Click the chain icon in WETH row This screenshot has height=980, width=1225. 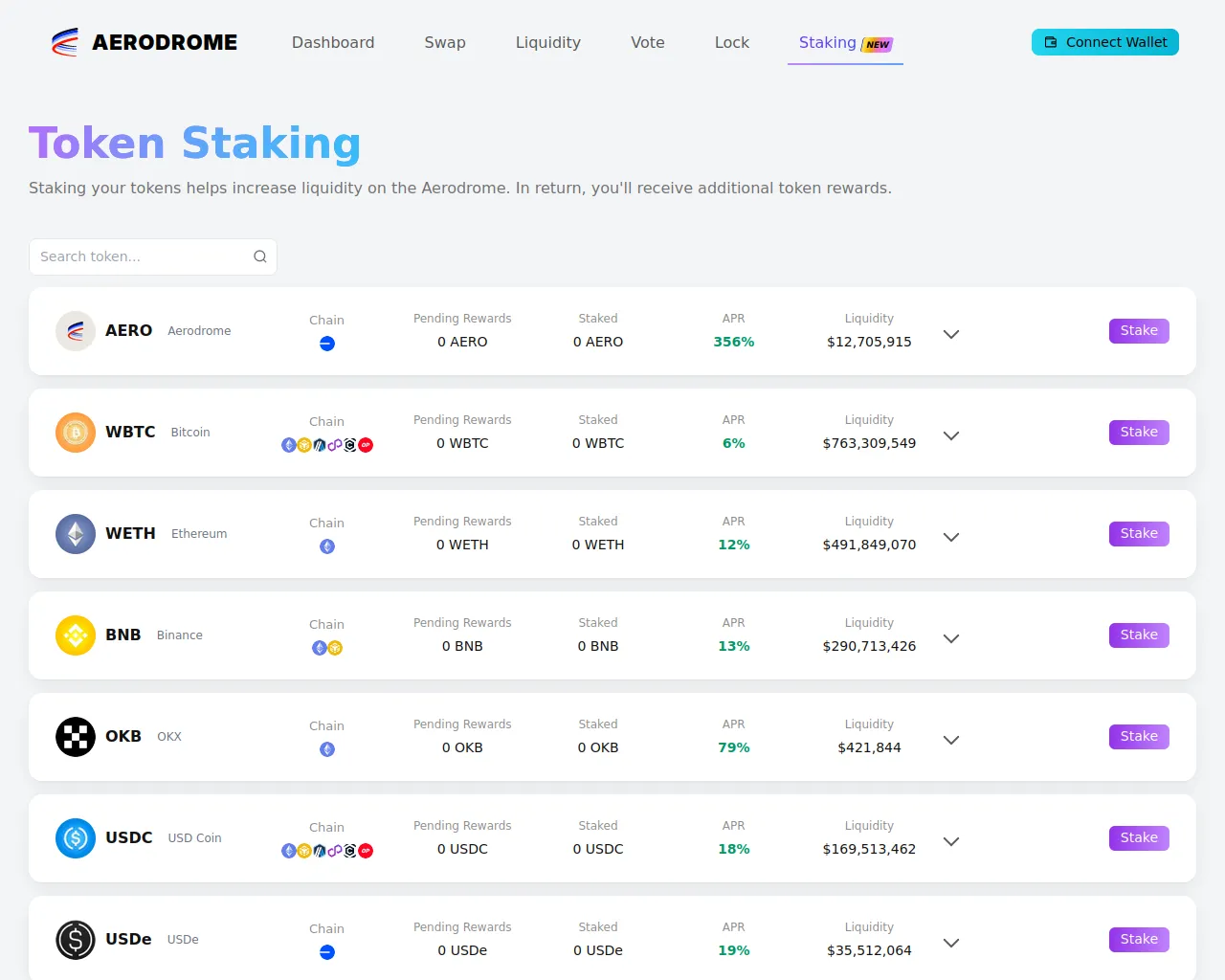327,546
